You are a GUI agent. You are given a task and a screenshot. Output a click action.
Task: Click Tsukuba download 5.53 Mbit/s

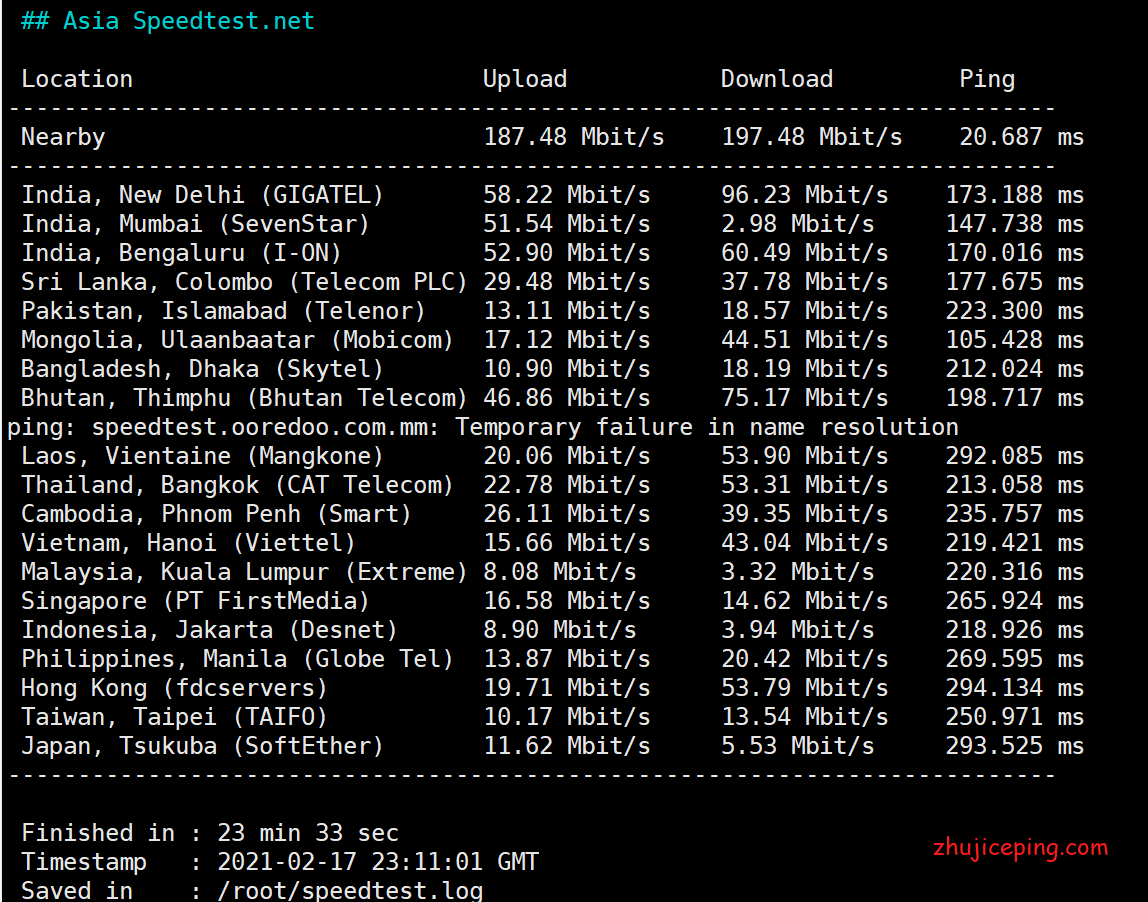point(798,746)
